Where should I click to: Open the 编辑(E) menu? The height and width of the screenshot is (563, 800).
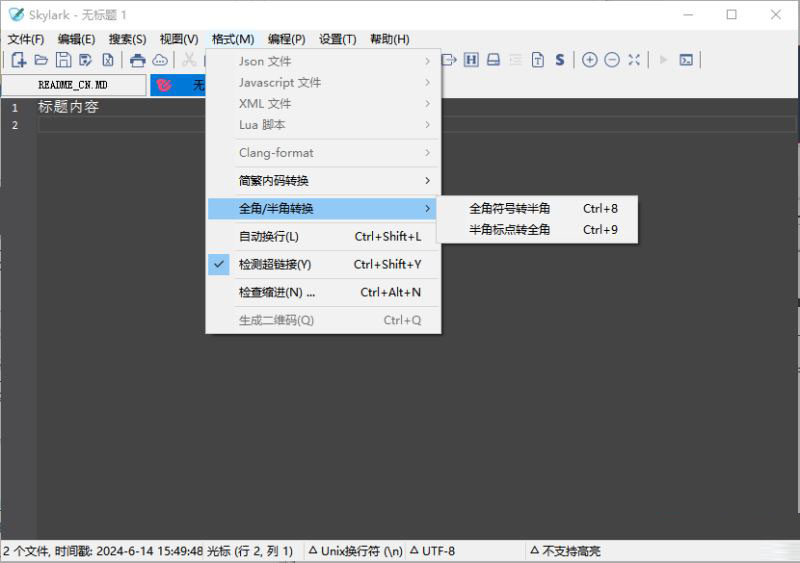[77, 39]
